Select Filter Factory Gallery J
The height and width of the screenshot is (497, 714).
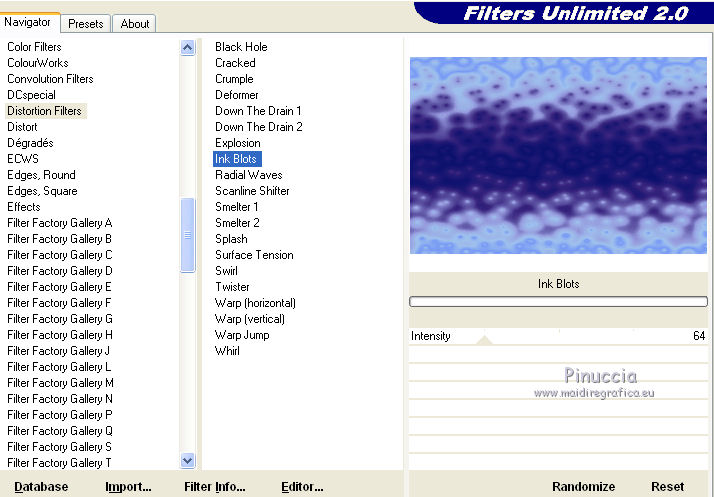click(x=58, y=351)
